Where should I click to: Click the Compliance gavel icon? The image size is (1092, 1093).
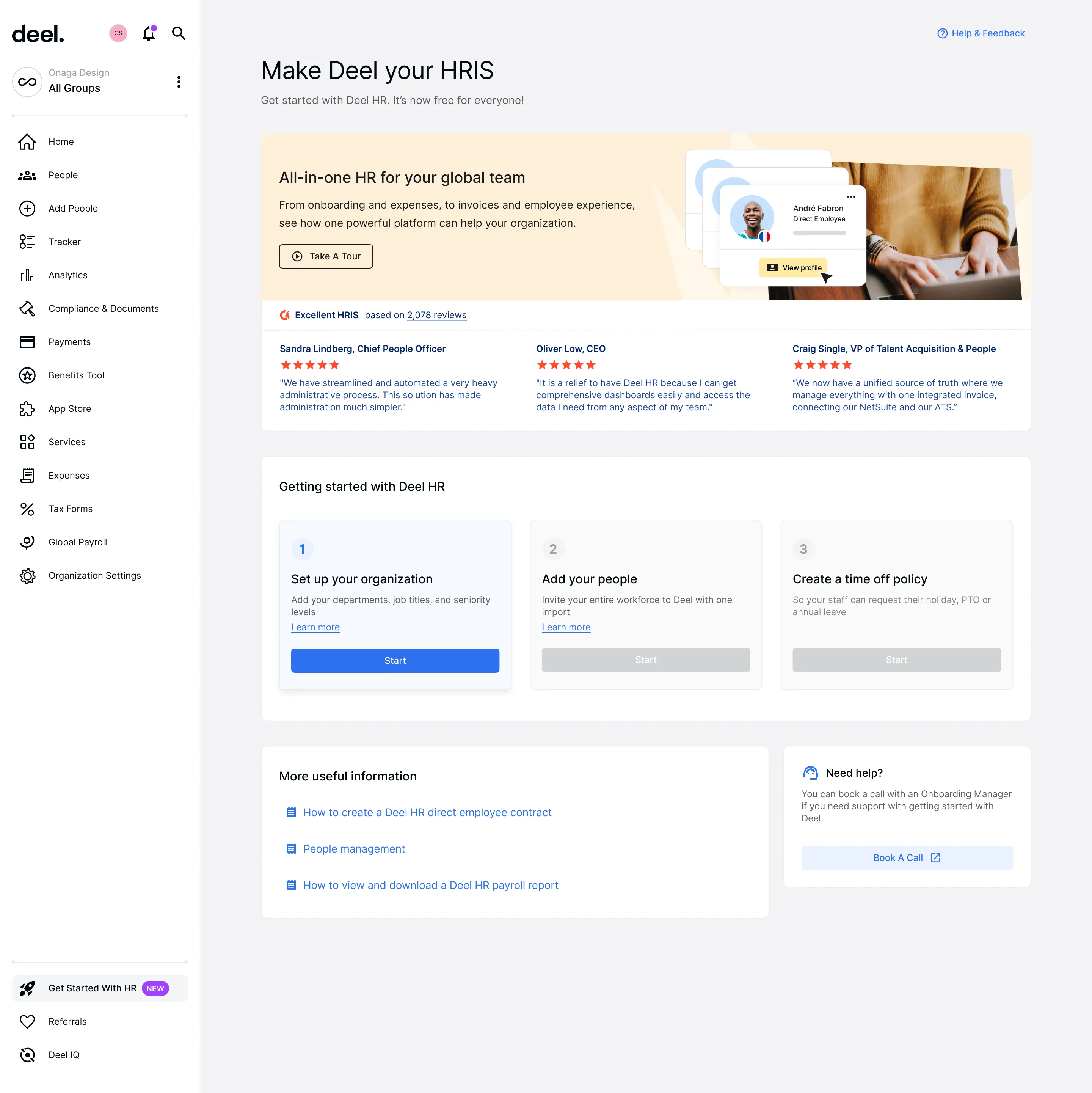pyautogui.click(x=27, y=309)
